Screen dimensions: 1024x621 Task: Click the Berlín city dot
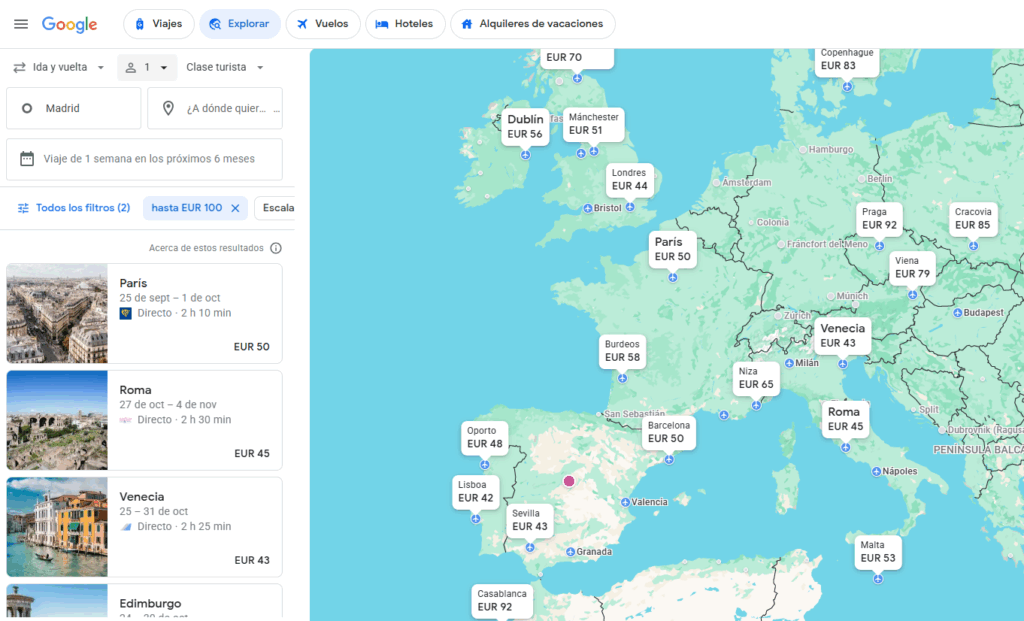(x=861, y=179)
